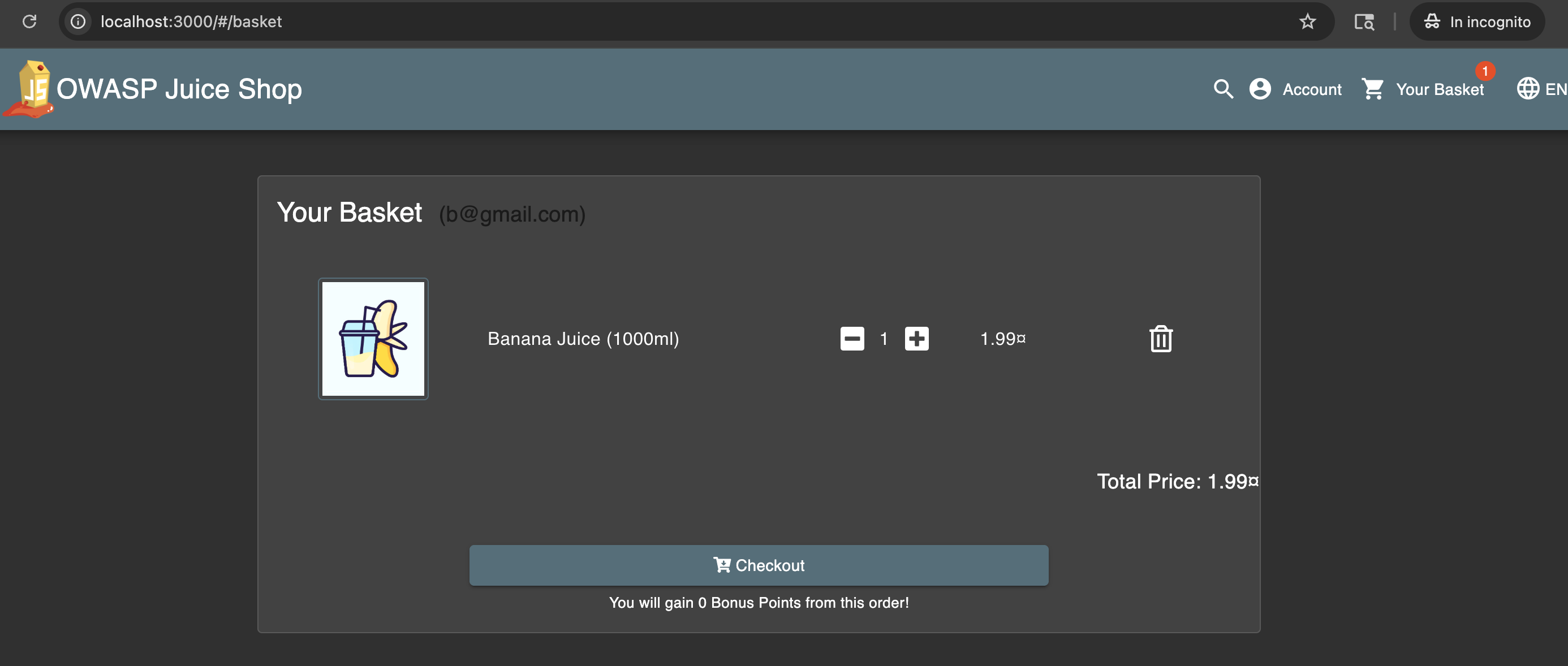
Task: Open the Account menu
Action: pos(1311,89)
